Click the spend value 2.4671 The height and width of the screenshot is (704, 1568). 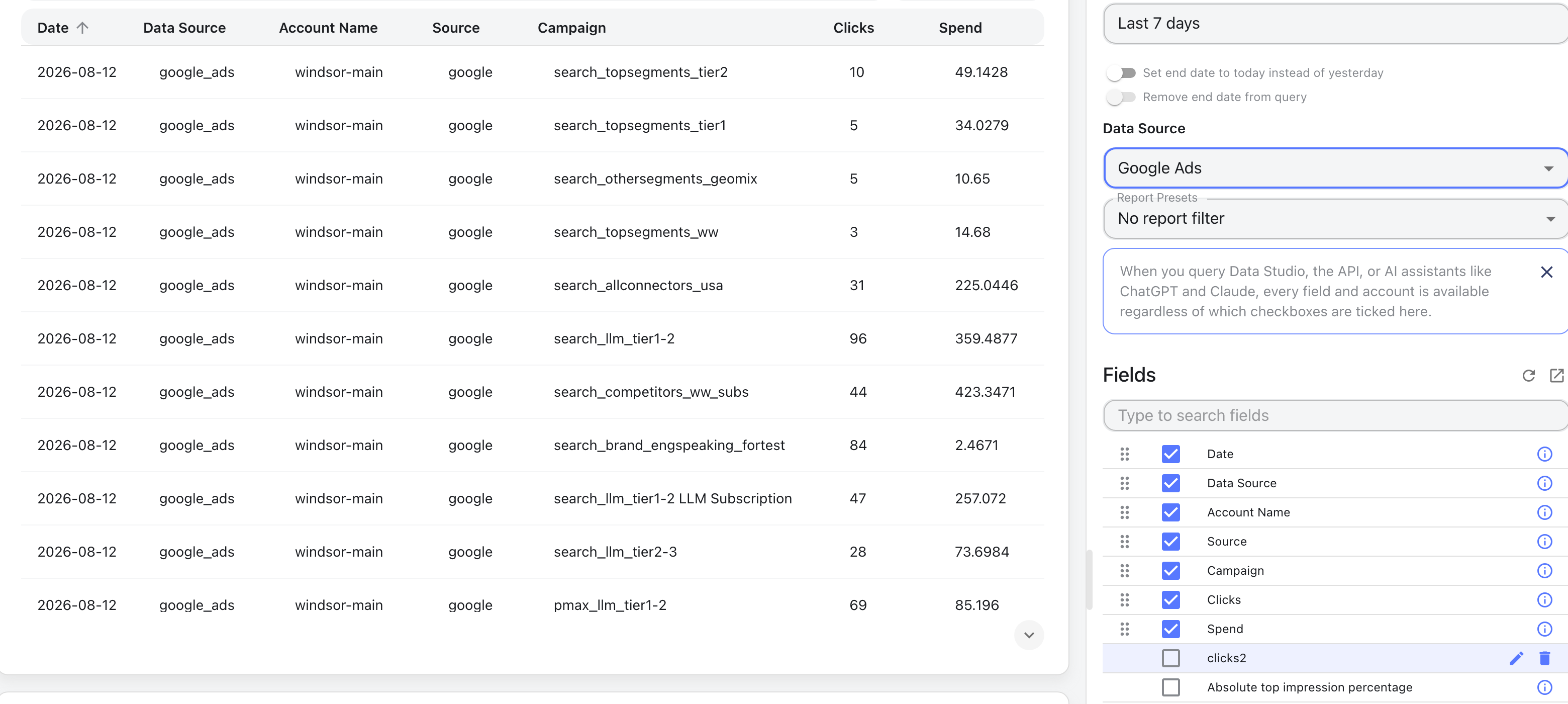pos(976,445)
